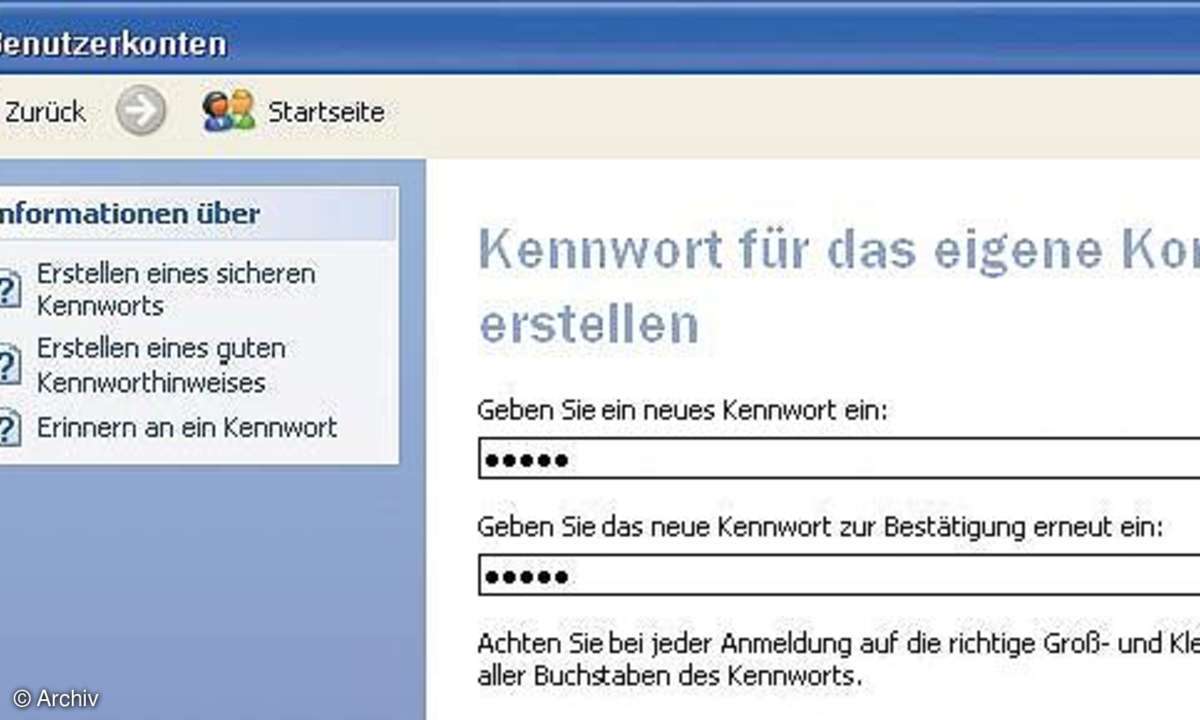Open 'Erstellen eines sicheren Kennworts' help link
1200x720 pixels.
[x=176, y=289]
